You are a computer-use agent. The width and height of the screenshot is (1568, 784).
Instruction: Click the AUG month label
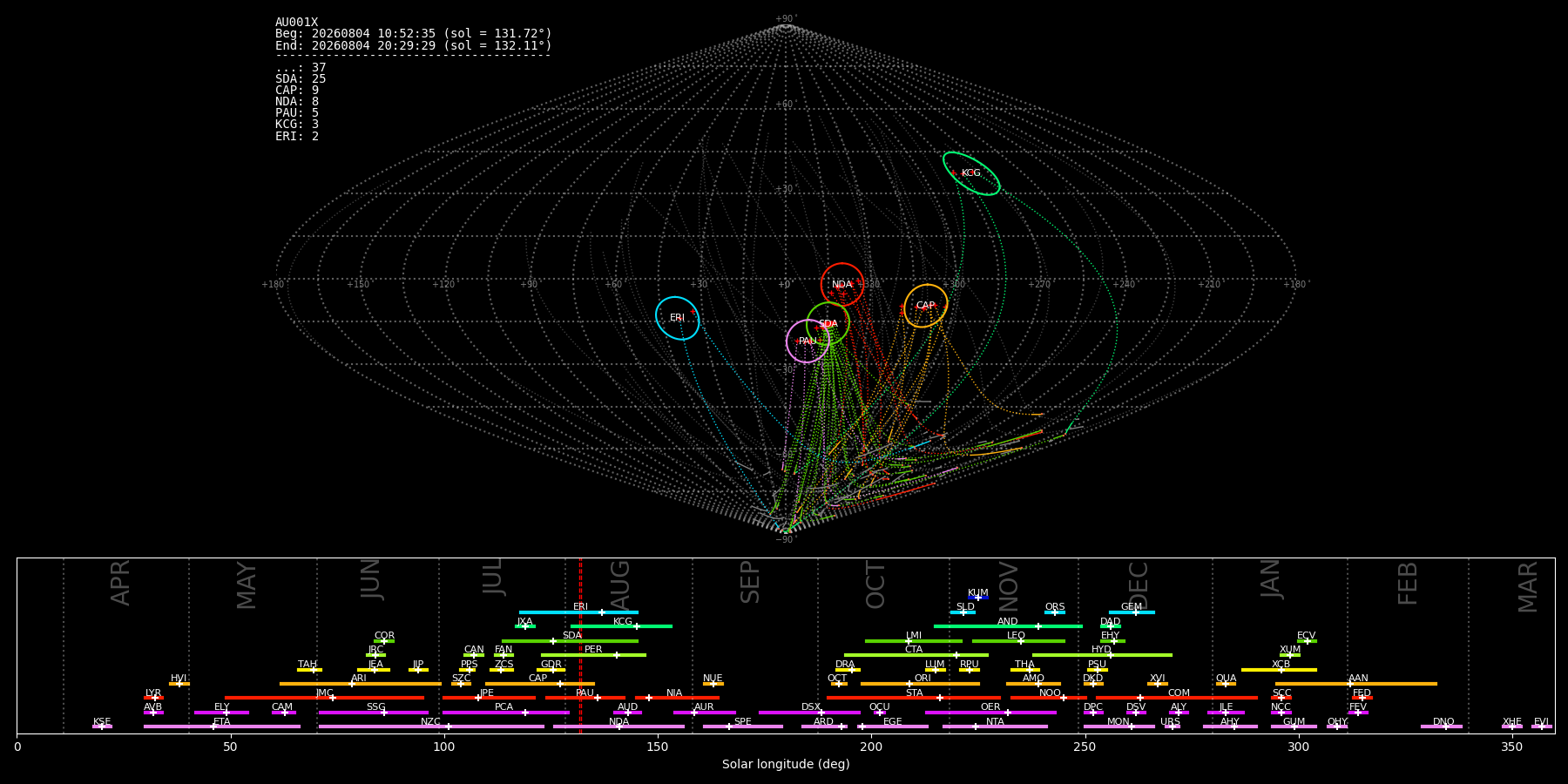pyautogui.click(x=620, y=585)
